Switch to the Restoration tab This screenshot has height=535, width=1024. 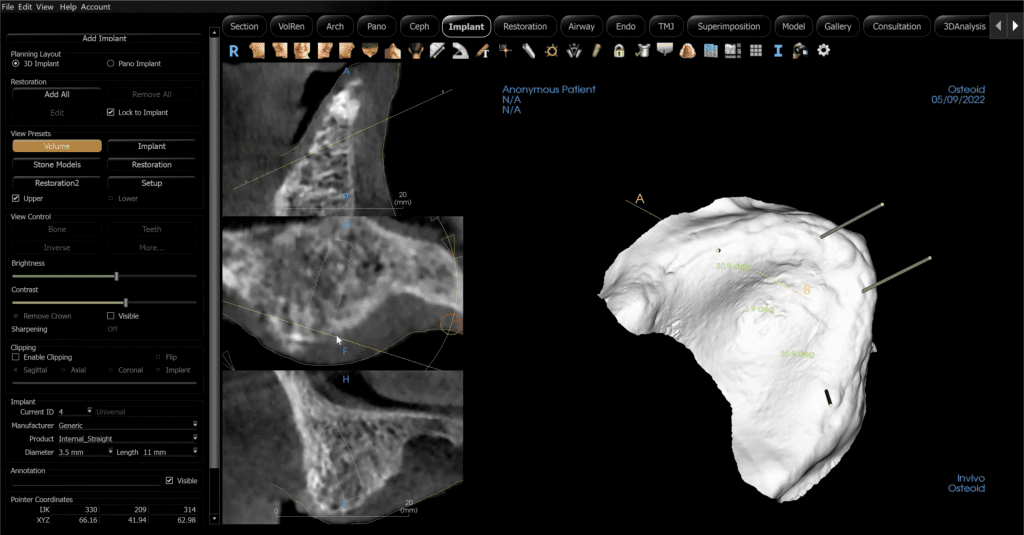point(525,27)
